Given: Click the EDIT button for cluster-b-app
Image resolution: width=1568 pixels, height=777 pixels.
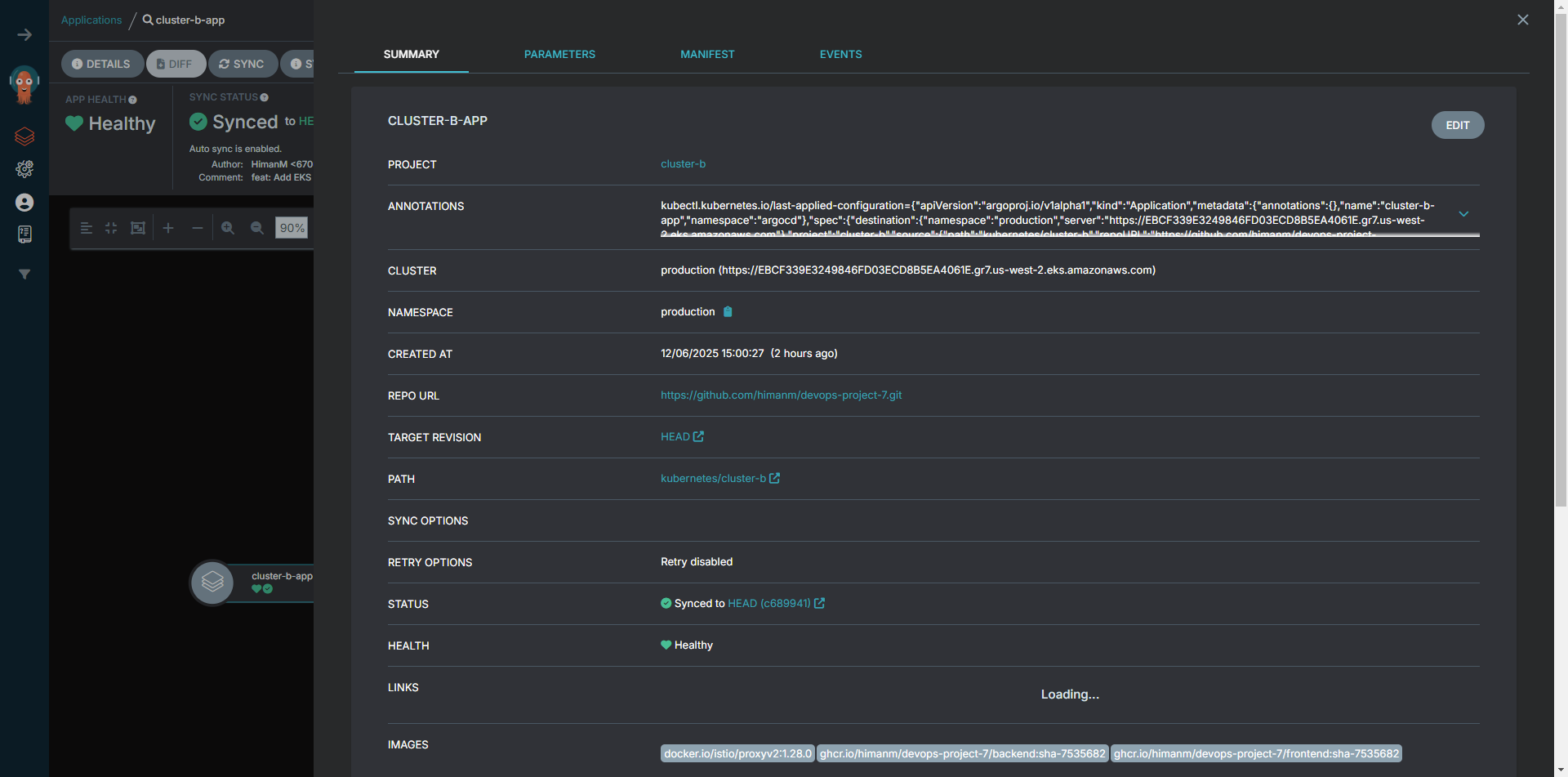Looking at the screenshot, I should 1457,125.
